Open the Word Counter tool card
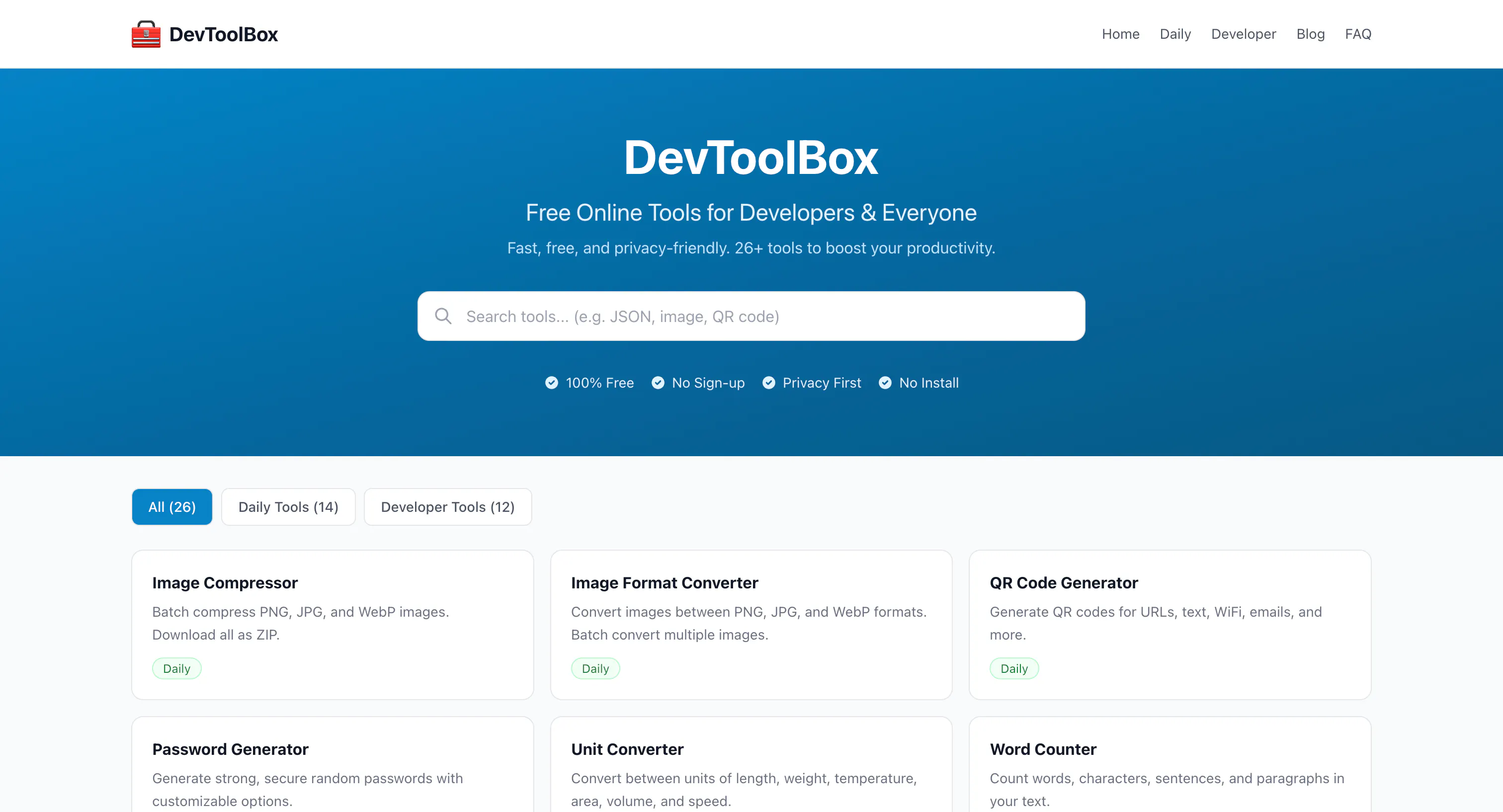 coord(1170,764)
